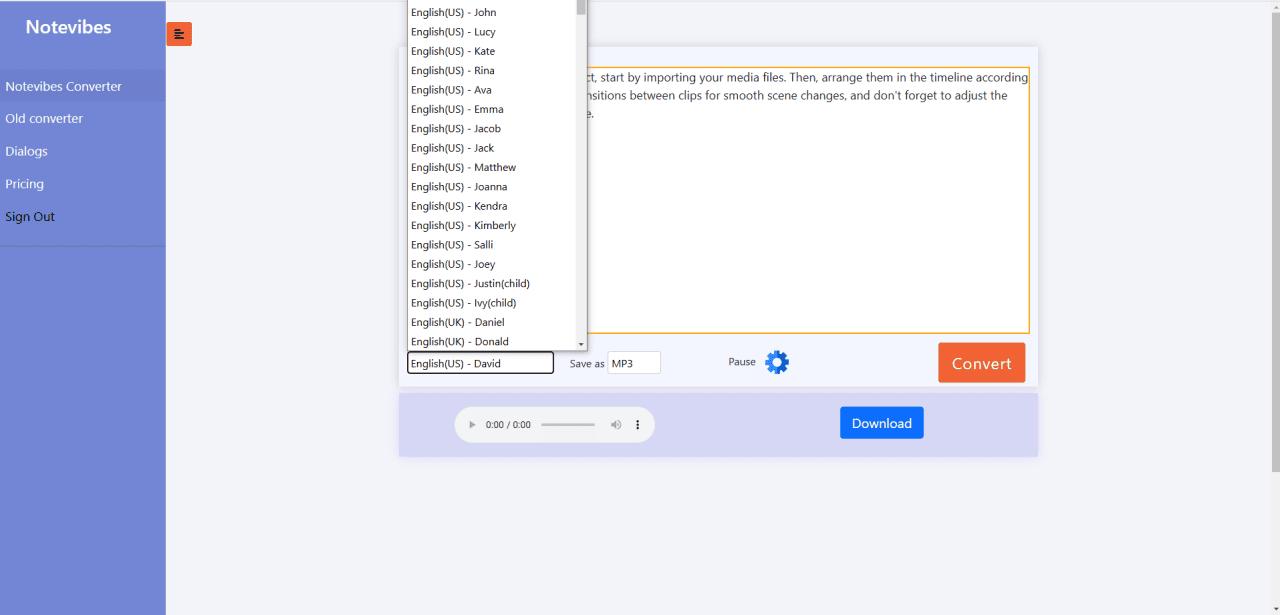Click the audio playback seek bar
The image size is (1280, 615).
(x=569, y=424)
